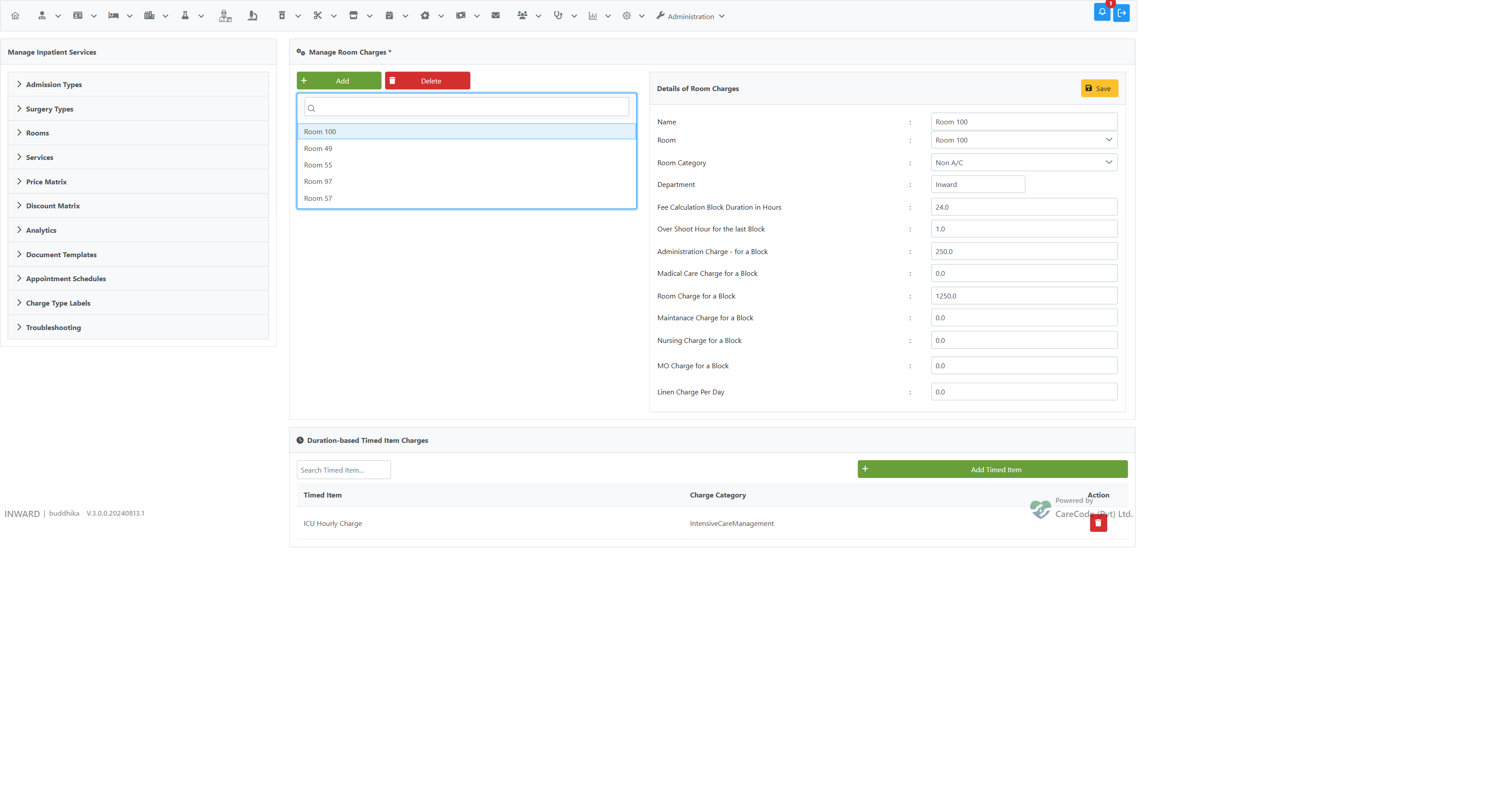Click the courier person with box icon
1512x796 pixels.
(x=225, y=16)
